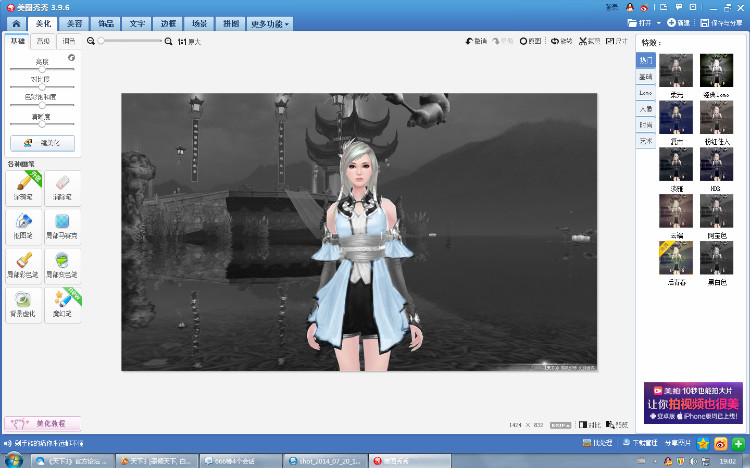The width and height of the screenshot is (750, 468).
Task: Go to the home page tab icon
Action: (x=16, y=23)
